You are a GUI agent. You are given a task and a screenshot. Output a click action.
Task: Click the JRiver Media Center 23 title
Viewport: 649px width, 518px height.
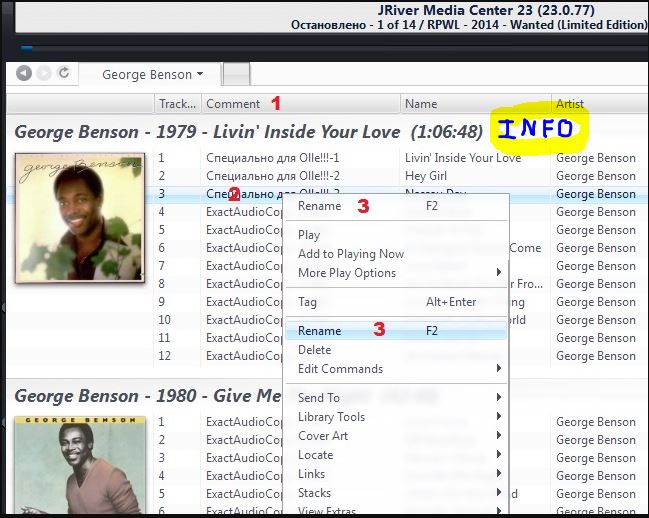click(x=486, y=10)
